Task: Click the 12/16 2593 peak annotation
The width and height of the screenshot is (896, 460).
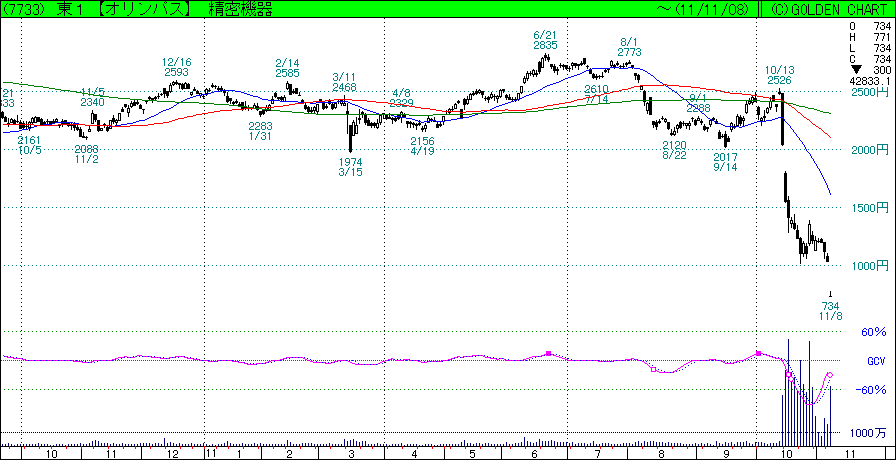Action: 176,67
